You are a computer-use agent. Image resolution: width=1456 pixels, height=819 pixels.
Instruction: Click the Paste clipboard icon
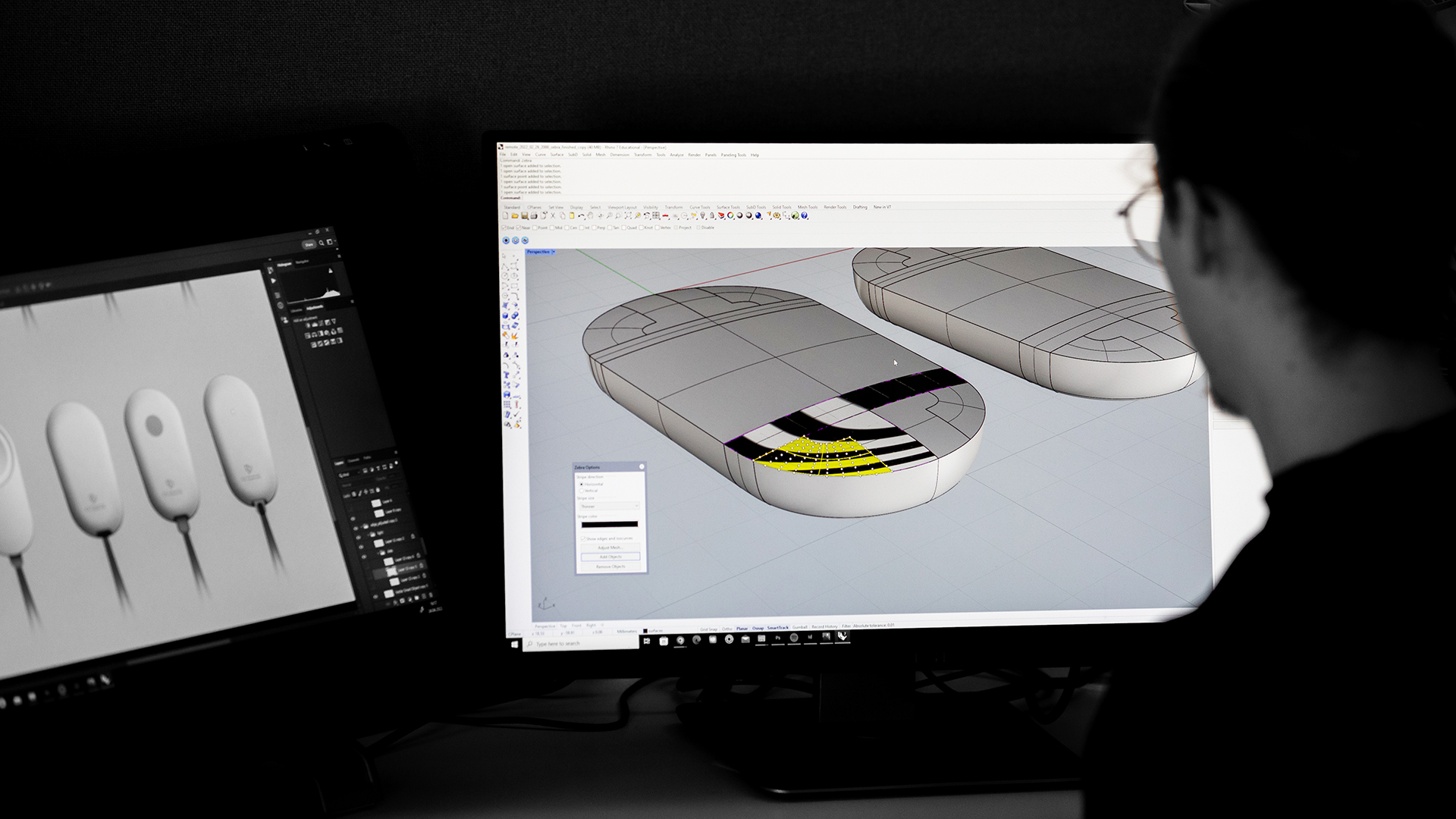(x=572, y=215)
